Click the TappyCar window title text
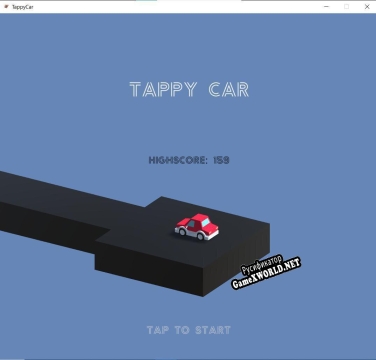The width and height of the screenshot is (376, 360). tap(23, 7)
